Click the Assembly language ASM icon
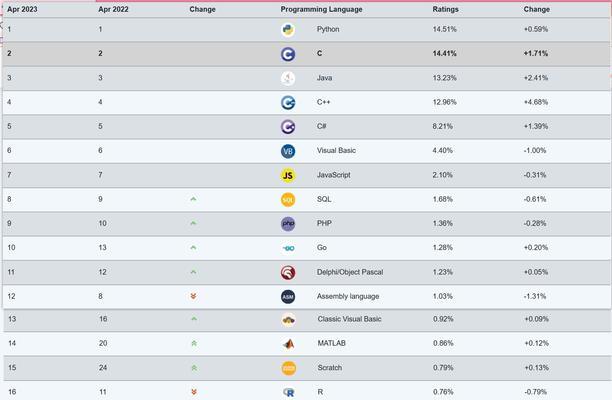The width and height of the screenshot is (612, 400). coord(288,296)
